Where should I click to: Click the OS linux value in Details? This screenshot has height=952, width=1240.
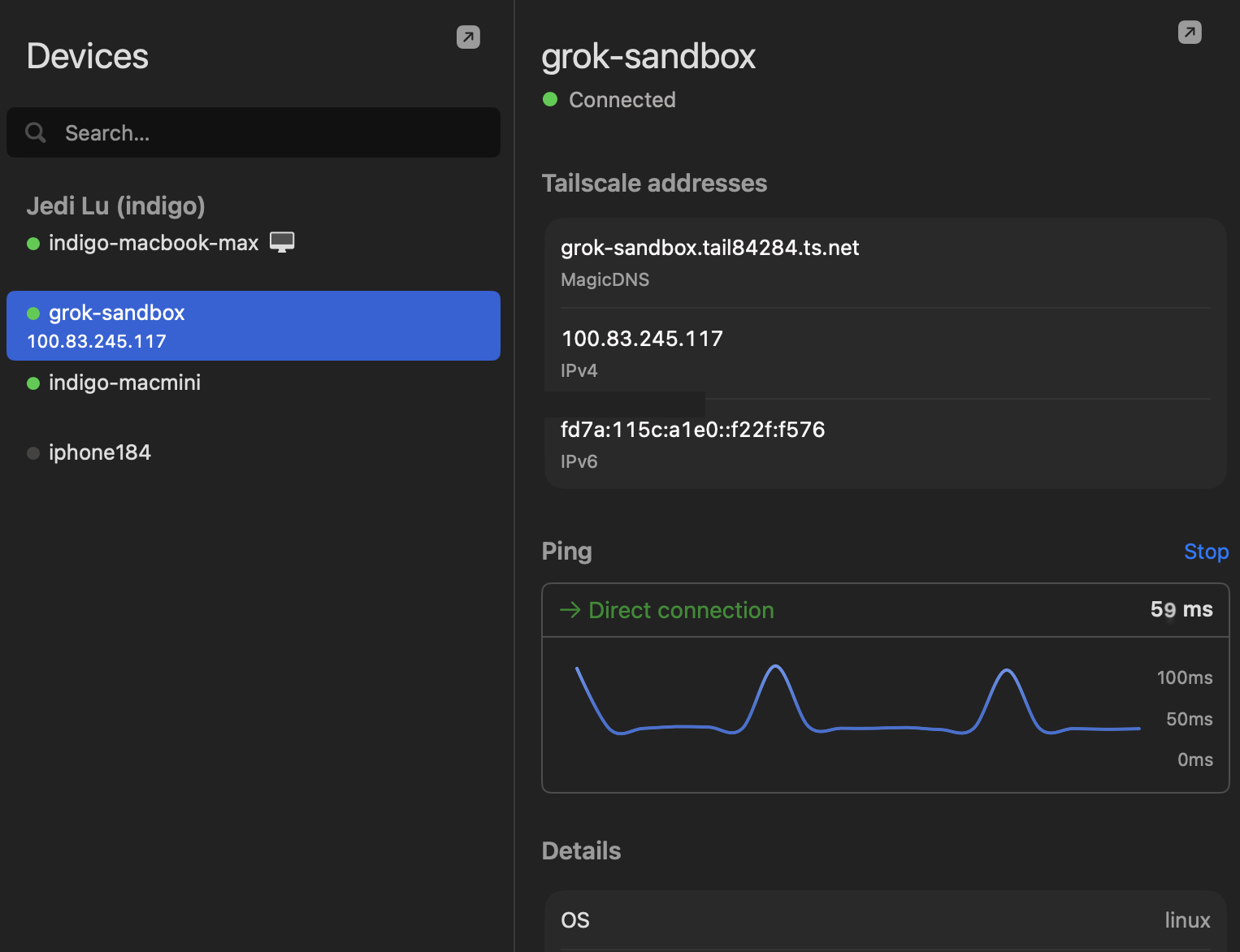point(1187,920)
